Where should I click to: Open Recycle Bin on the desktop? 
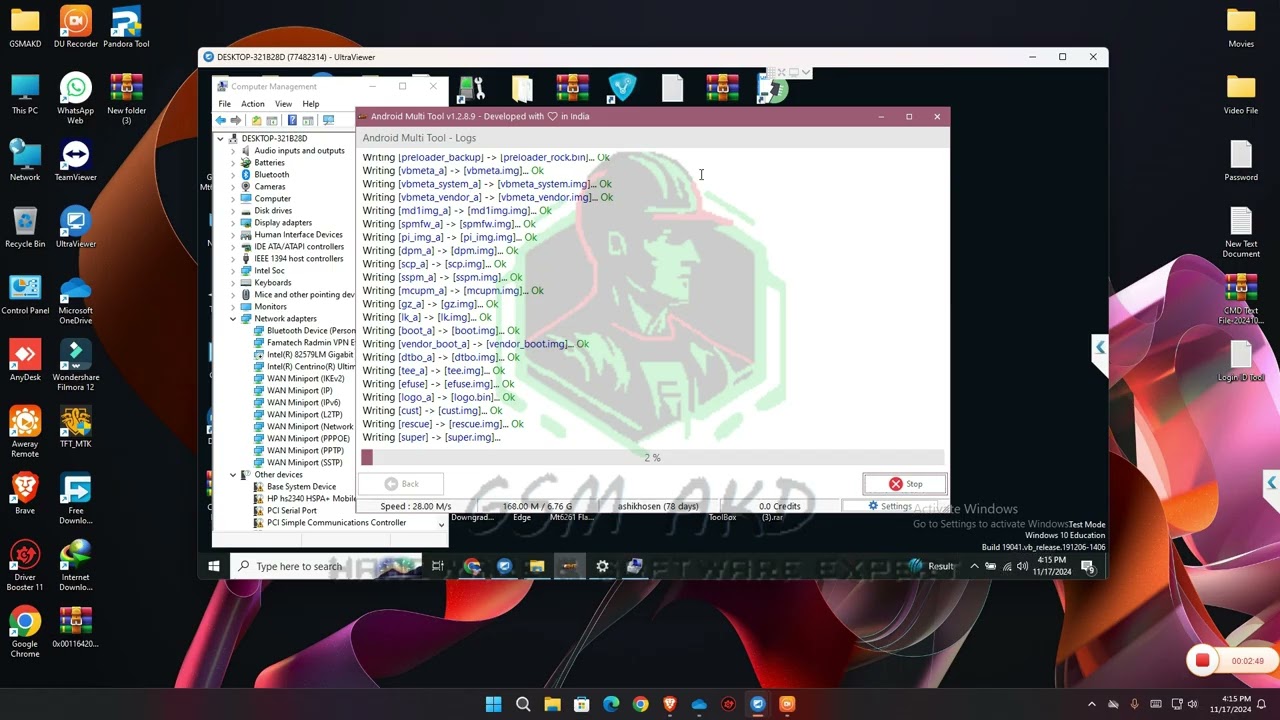point(25,227)
